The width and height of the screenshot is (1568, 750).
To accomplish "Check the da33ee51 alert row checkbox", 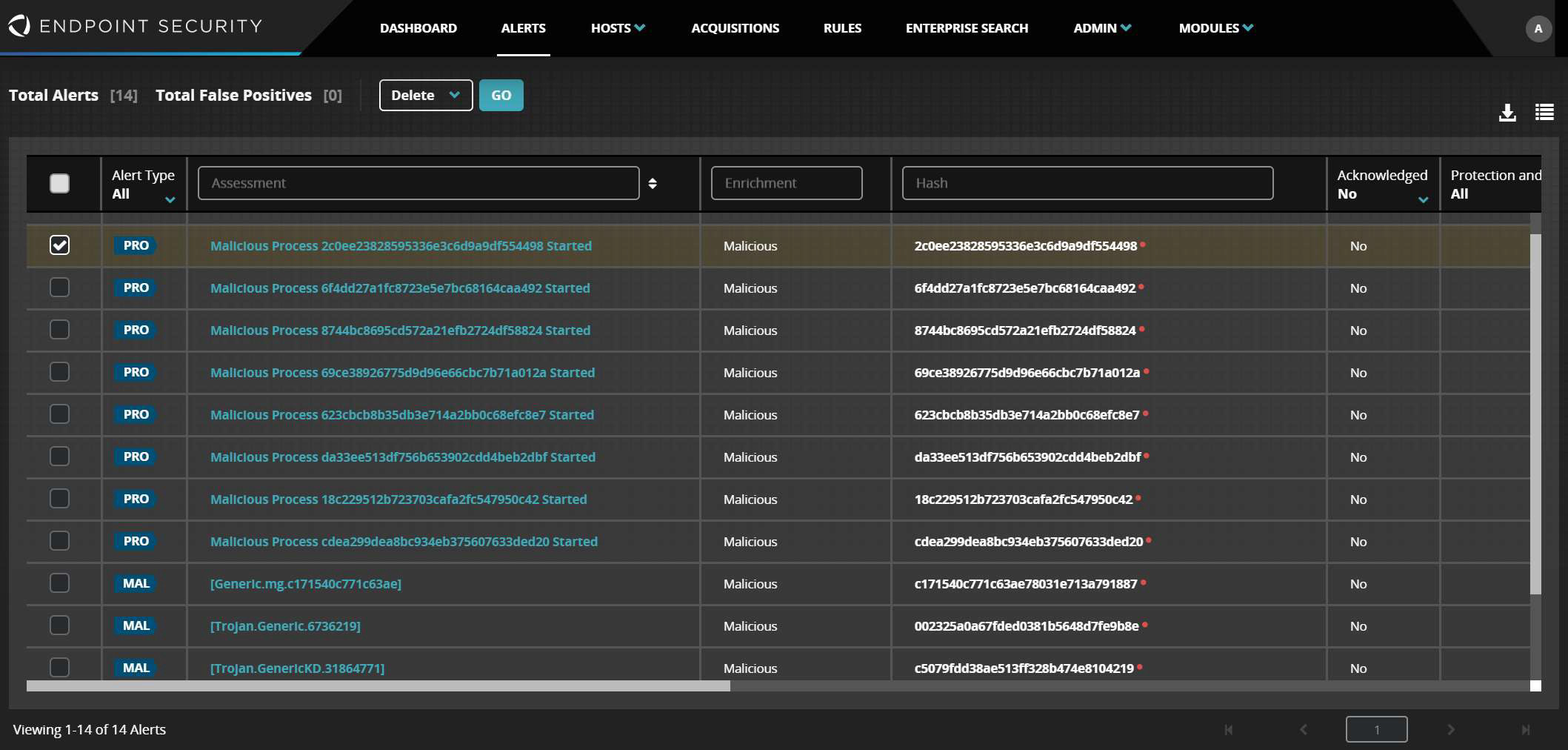I will tap(59, 457).
